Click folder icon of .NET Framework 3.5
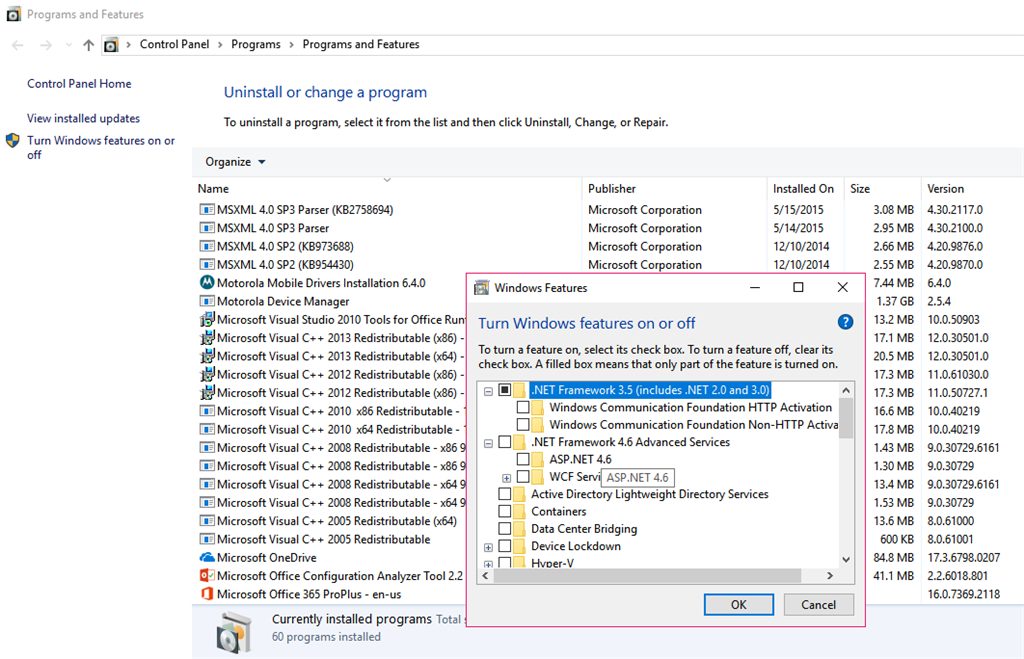The width and height of the screenshot is (1024, 659). click(x=520, y=390)
